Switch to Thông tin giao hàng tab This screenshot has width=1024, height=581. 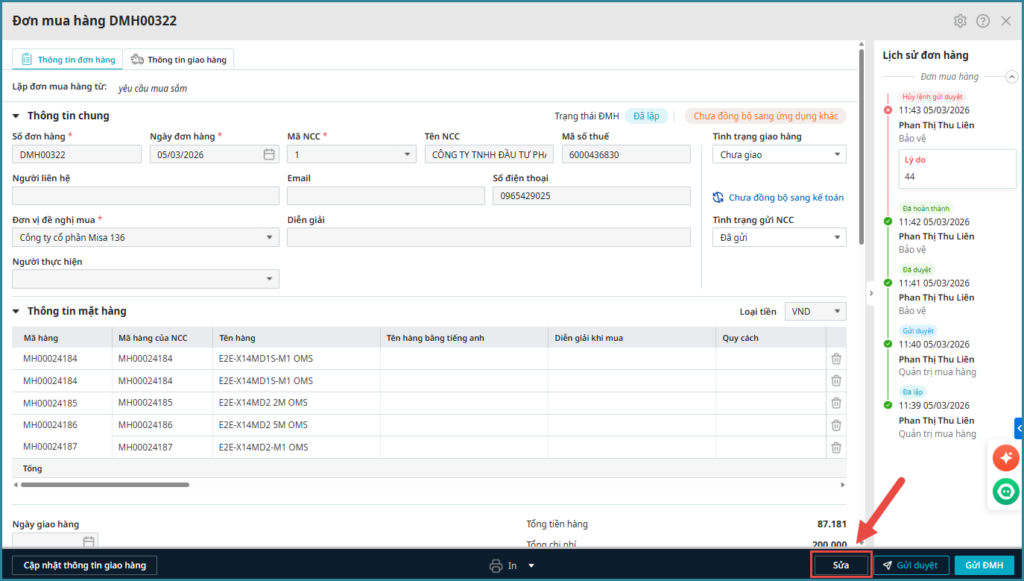[x=179, y=60]
